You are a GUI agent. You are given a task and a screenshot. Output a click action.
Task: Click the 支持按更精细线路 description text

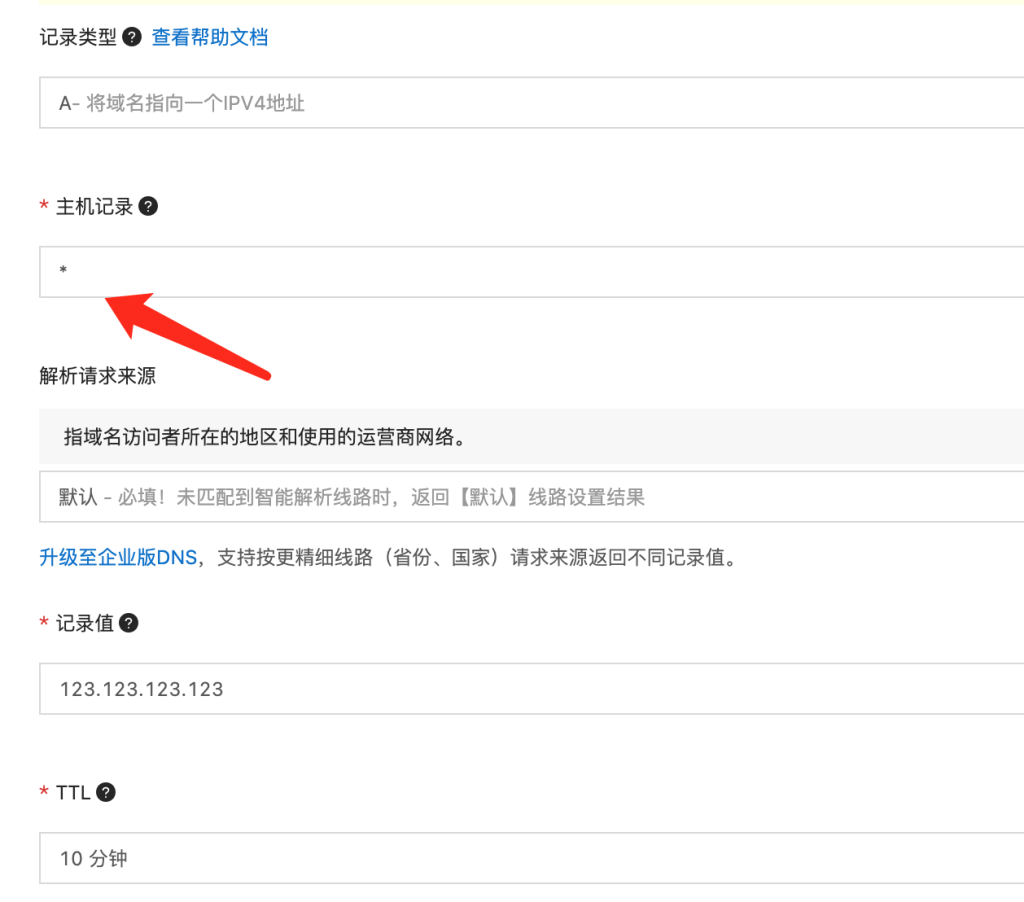click(470, 558)
